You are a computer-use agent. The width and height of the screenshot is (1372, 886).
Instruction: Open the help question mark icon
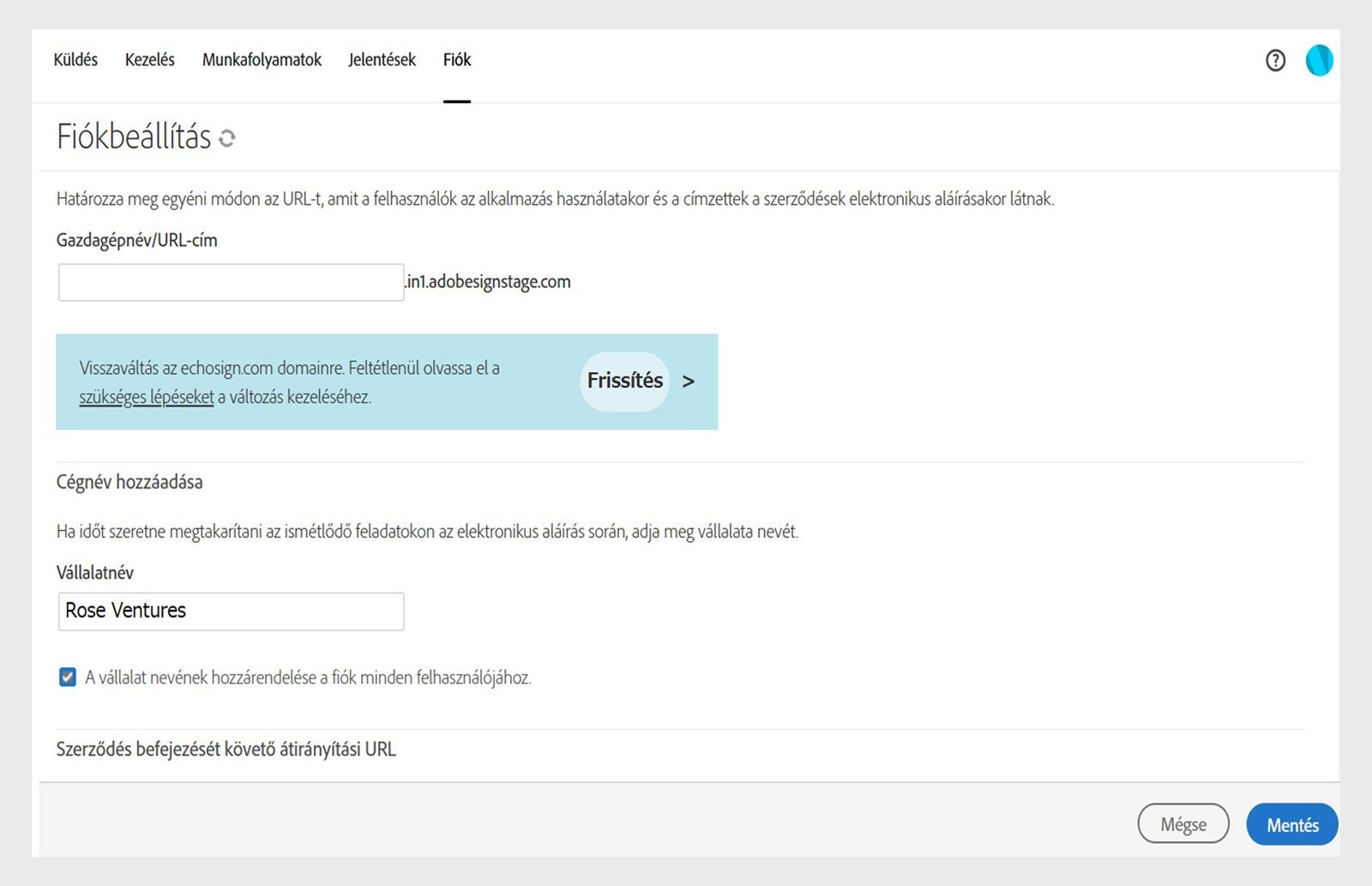coord(1275,60)
